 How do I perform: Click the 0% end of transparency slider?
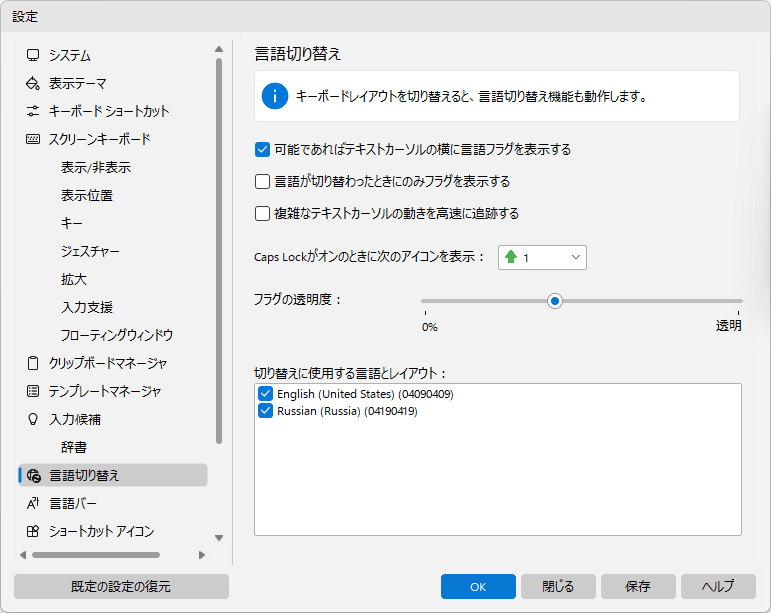click(430, 327)
